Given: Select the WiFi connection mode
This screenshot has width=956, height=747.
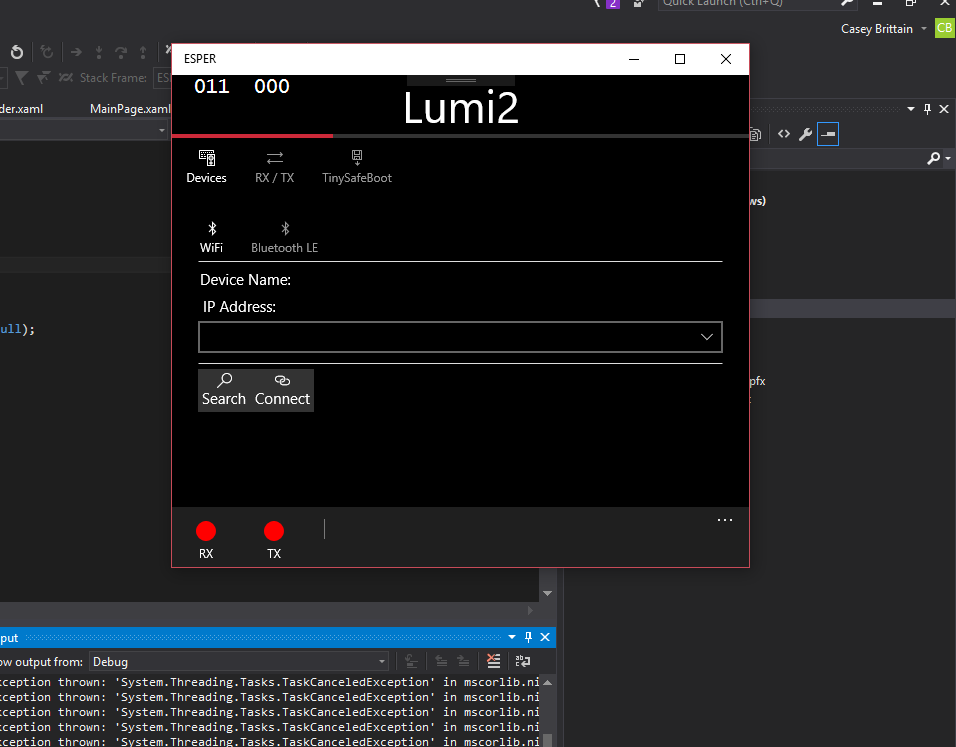Looking at the screenshot, I should [x=211, y=237].
